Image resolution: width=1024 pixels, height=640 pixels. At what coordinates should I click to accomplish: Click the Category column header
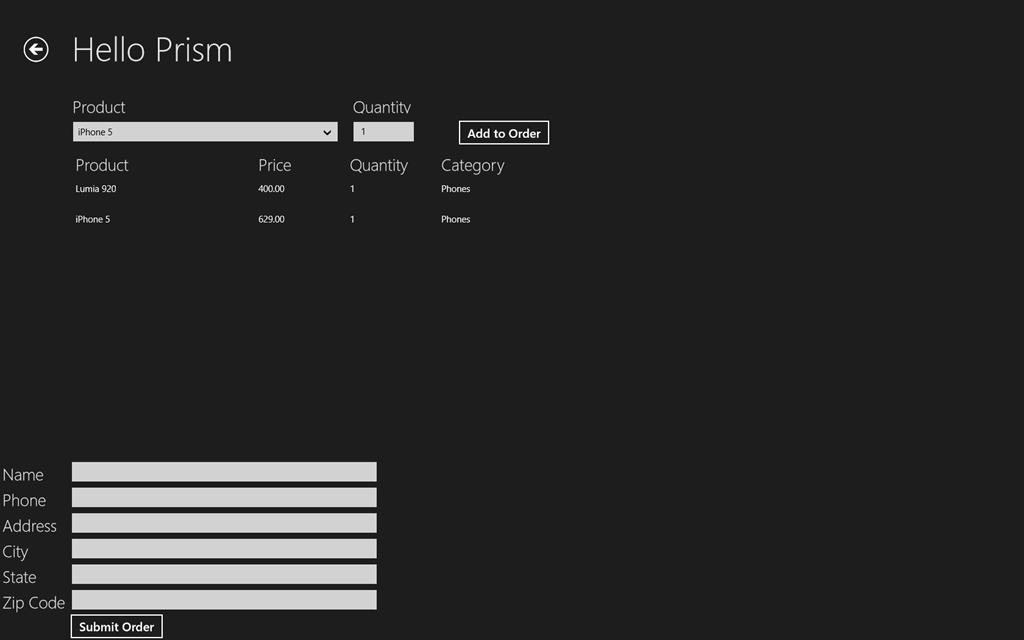click(472, 166)
